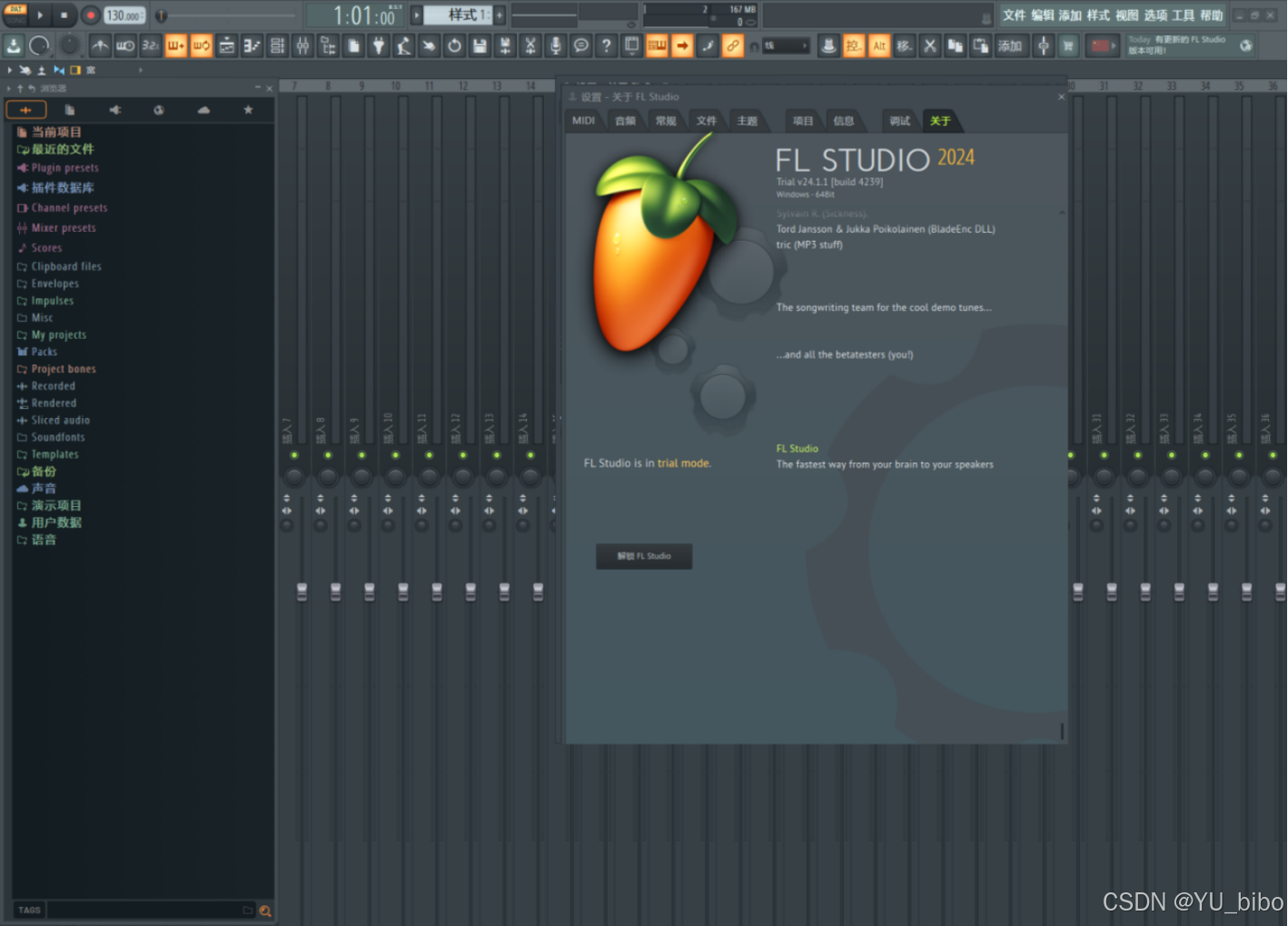Screen dimensions: 1288x926
Task: Open the 编辑 menu
Action: pos(1043,15)
